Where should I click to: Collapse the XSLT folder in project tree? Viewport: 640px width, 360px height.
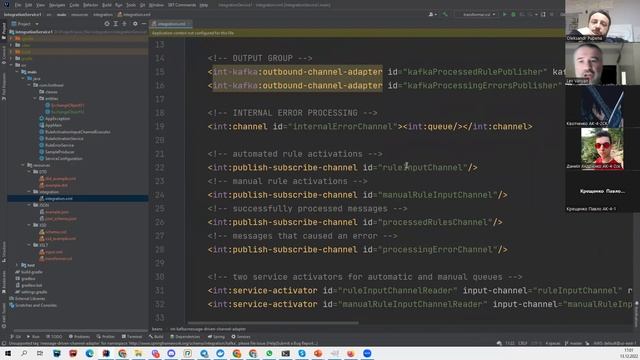coord(29,245)
